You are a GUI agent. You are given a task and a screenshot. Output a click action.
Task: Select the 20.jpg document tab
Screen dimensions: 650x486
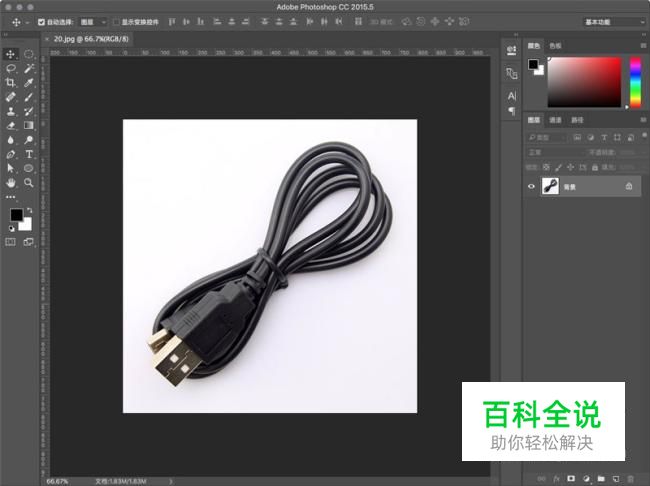91,39
